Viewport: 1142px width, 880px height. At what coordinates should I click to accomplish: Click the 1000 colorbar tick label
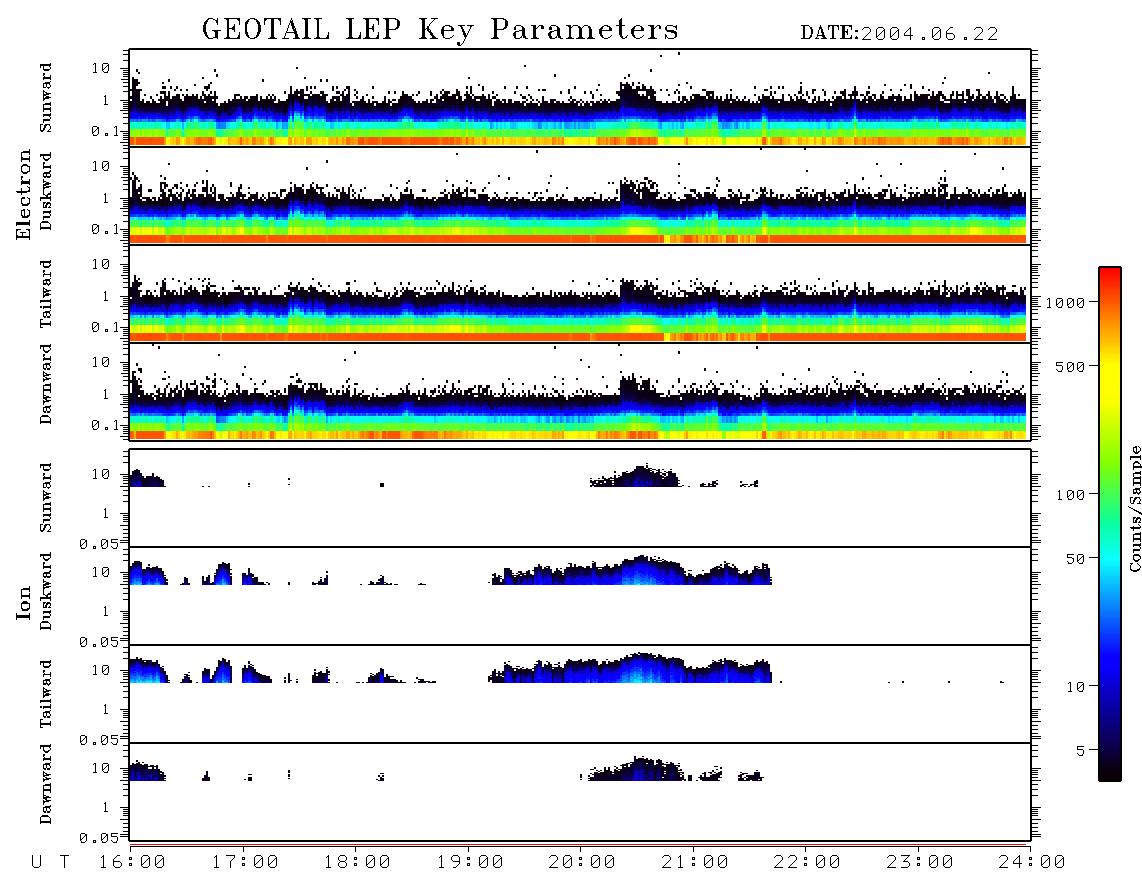(1066, 303)
